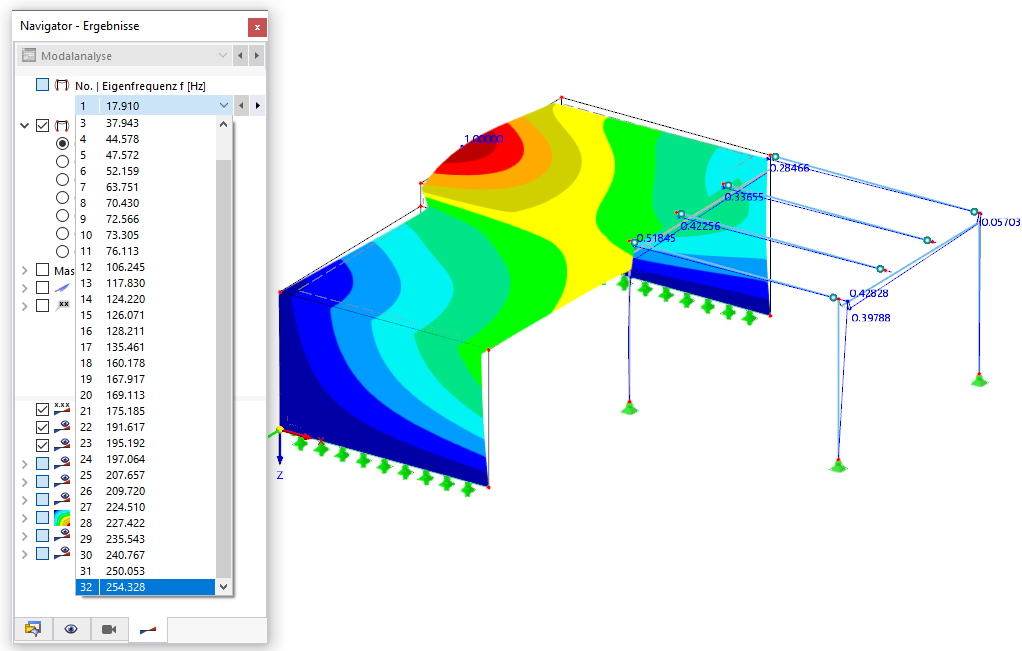The height and width of the screenshot is (651, 1022).
Task: Expand node with the blue line icon
Action: (x=25, y=287)
